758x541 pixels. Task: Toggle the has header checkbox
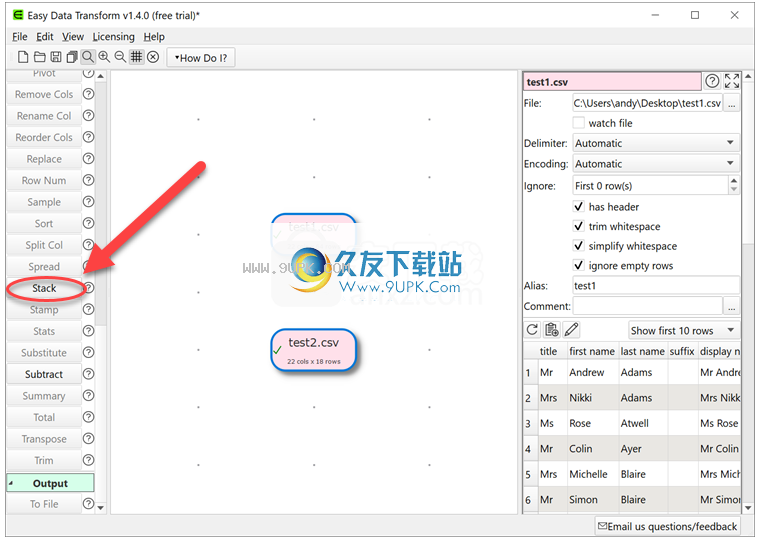(579, 206)
